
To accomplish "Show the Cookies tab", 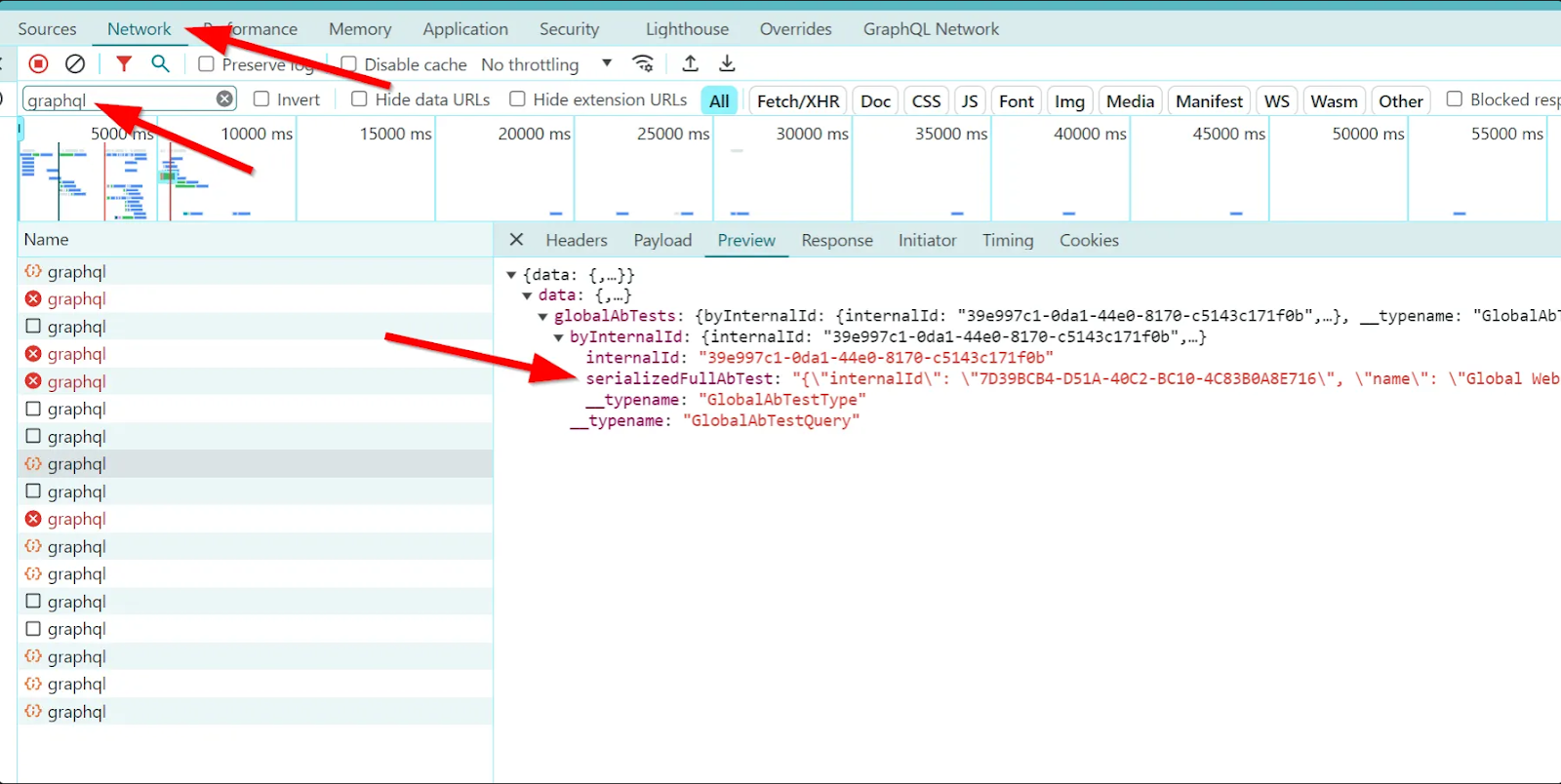I will [x=1089, y=240].
